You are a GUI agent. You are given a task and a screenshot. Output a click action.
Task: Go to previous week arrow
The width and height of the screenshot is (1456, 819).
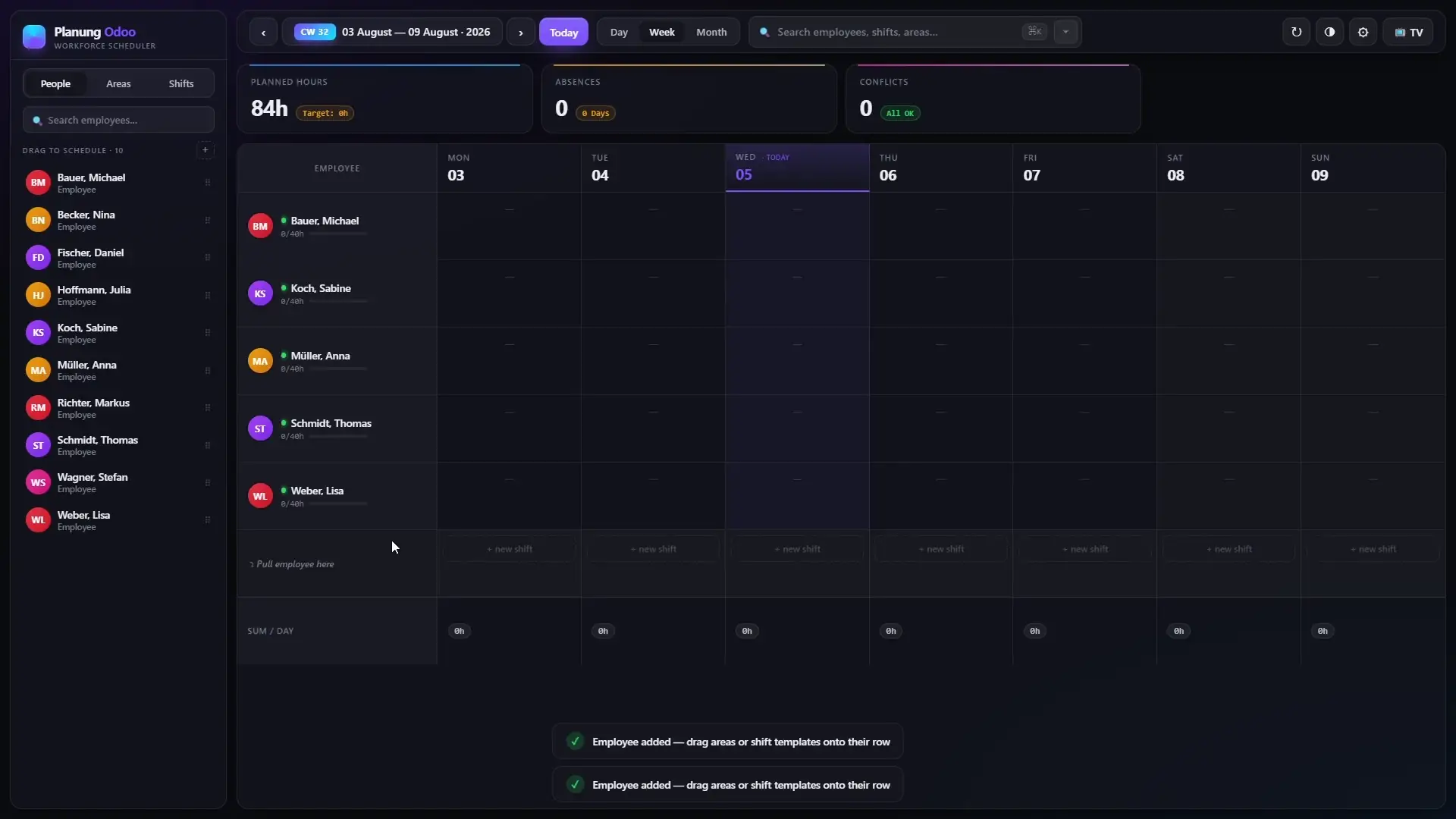(263, 32)
